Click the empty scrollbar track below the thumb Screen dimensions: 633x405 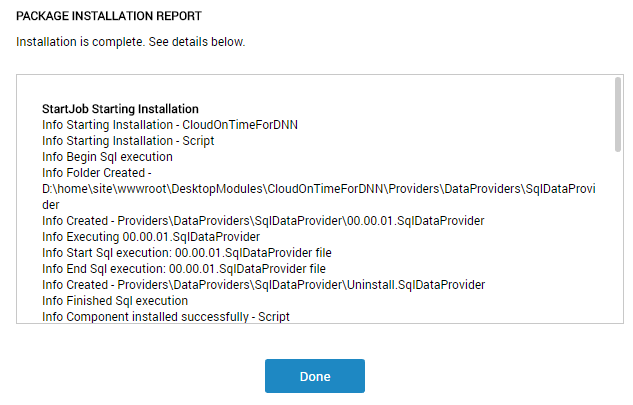pos(617,240)
